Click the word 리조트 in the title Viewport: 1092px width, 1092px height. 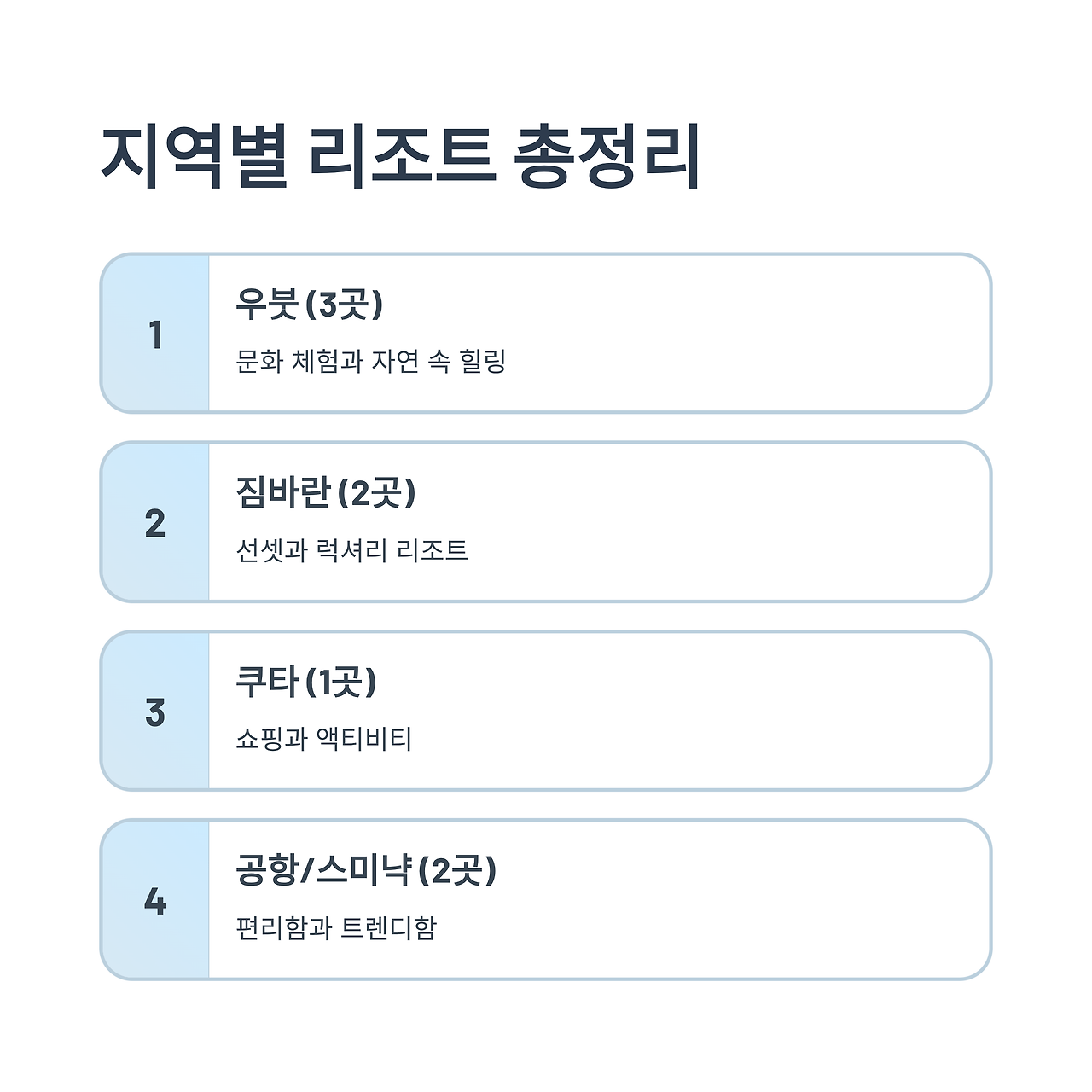(401, 157)
